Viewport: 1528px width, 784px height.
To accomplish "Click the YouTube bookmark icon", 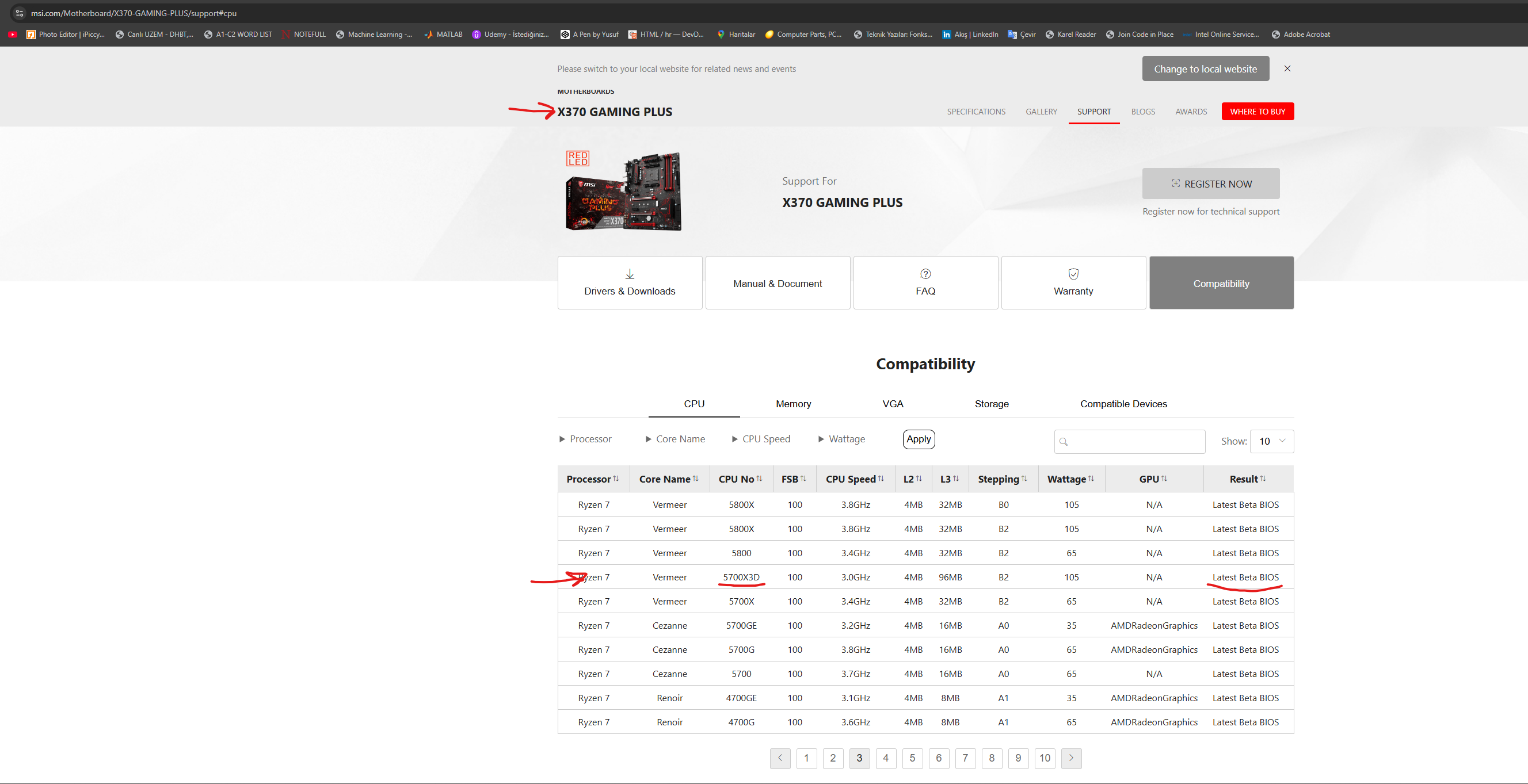I will click(x=13, y=35).
